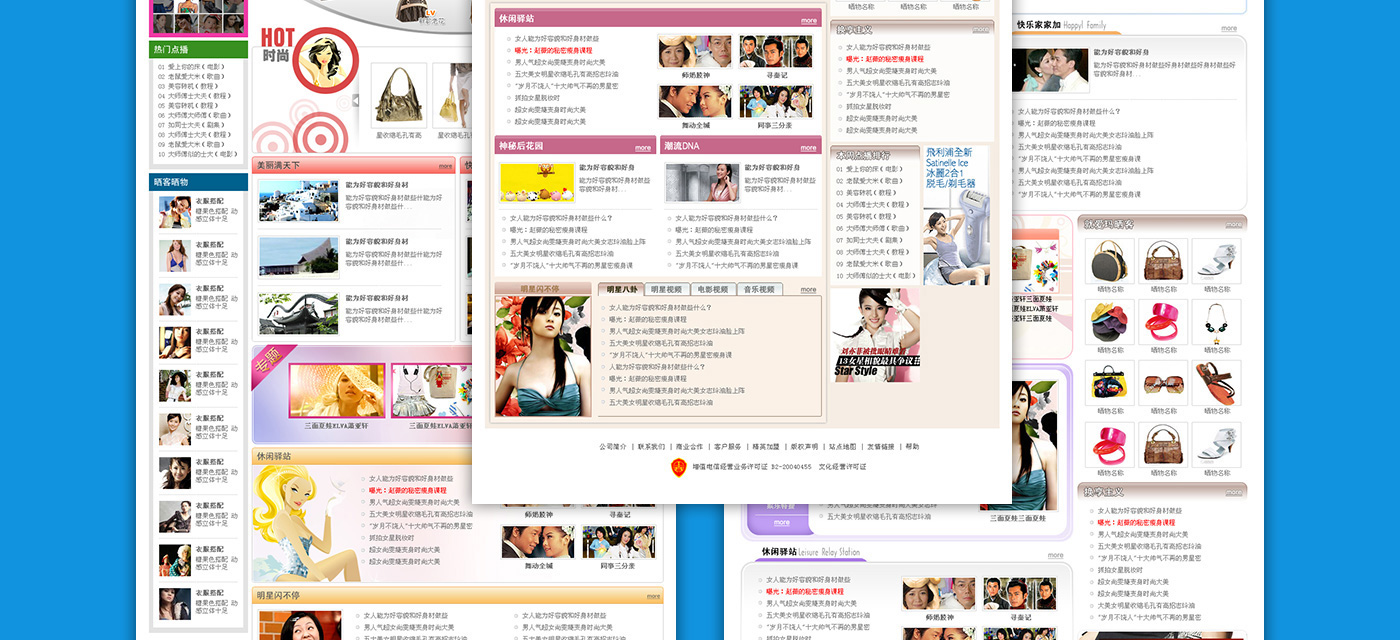
Task: Click the woman in sunhat banner image
Action: click(336, 391)
